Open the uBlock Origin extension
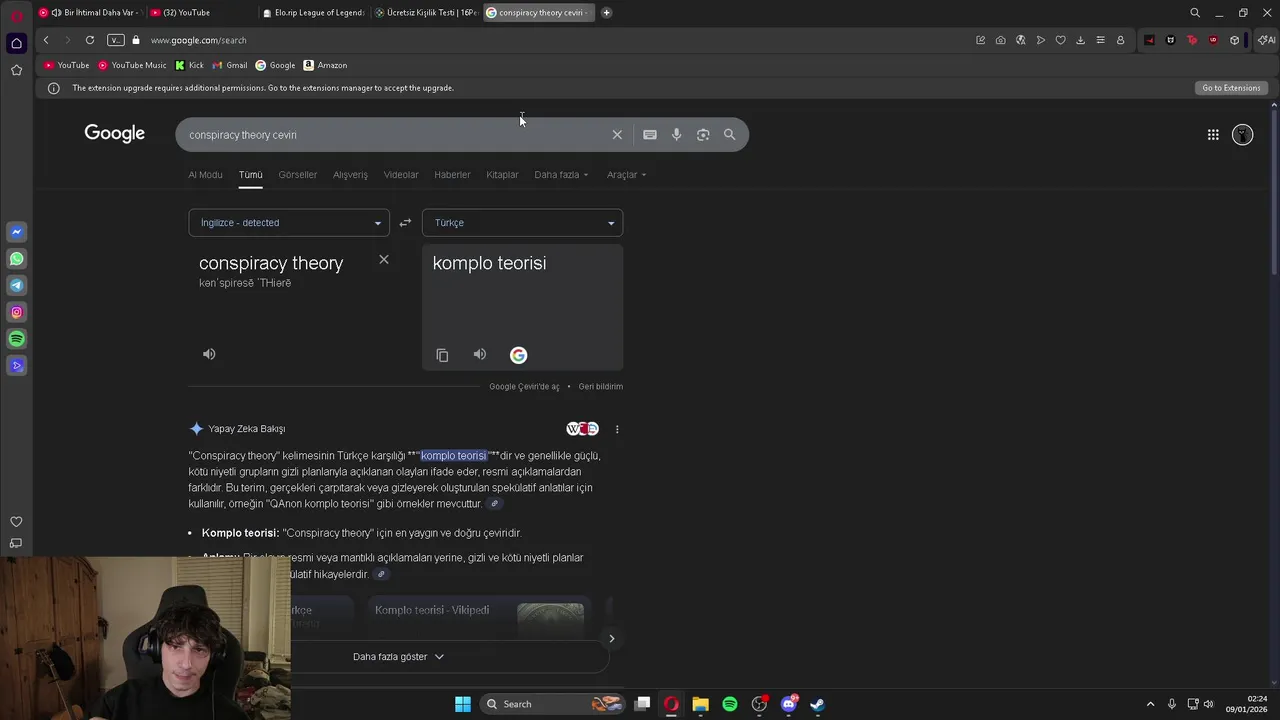 (x=1213, y=40)
